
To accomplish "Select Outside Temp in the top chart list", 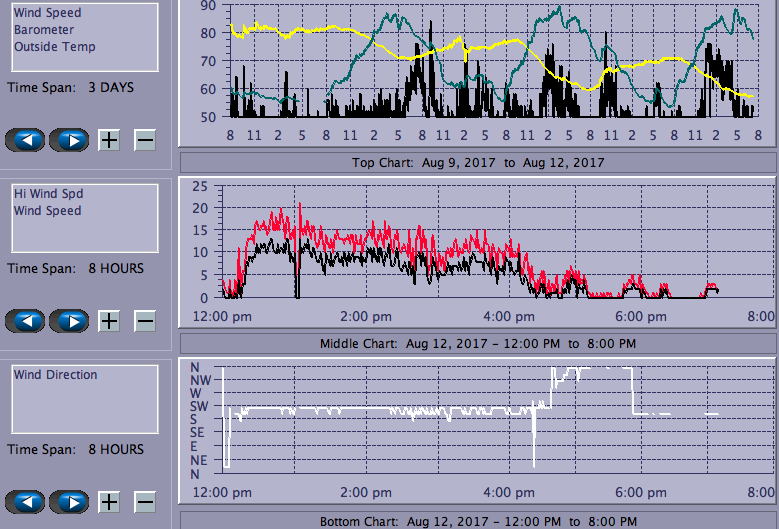I will coord(55,47).
